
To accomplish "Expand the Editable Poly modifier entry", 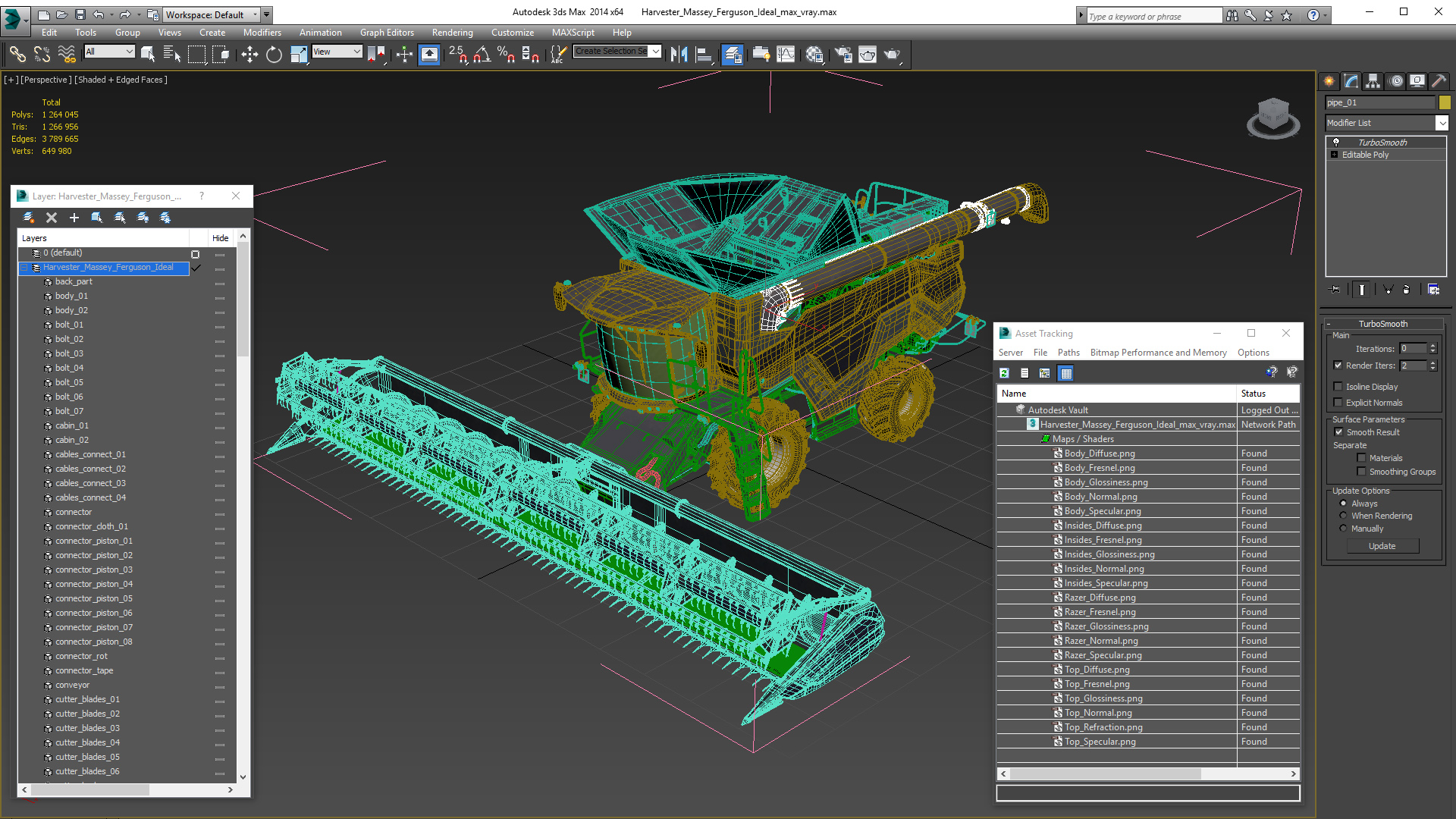I will (1334, 155).
